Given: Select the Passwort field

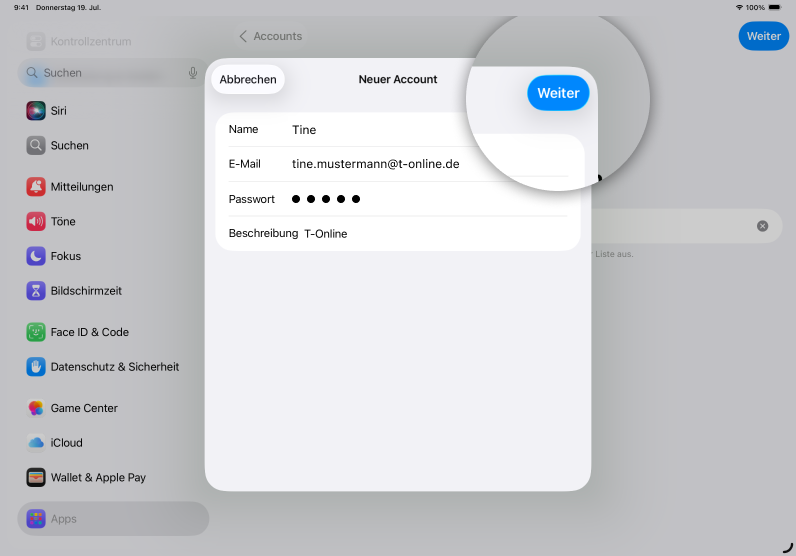Looking at the screenshot, I should point(400,199).
